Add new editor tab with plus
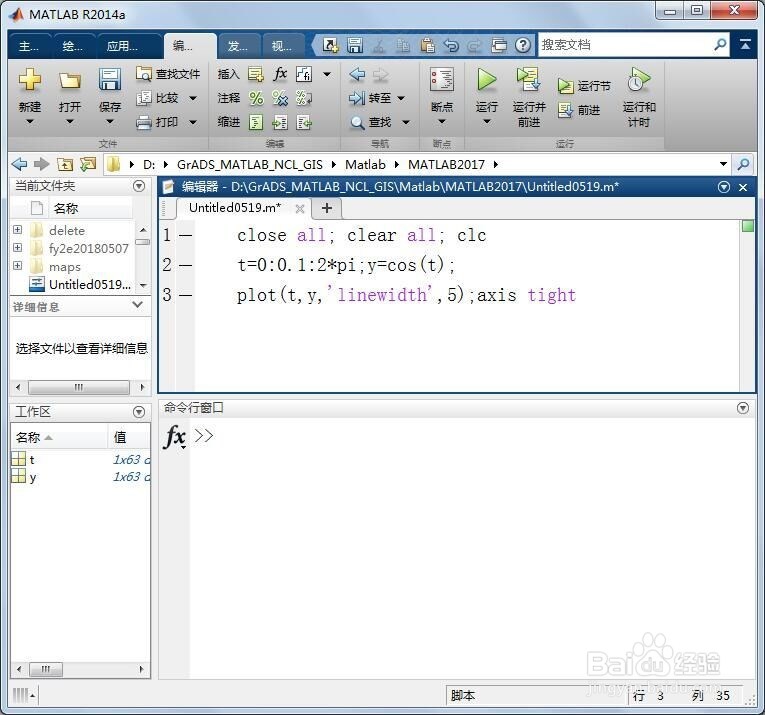765x715 pixels. click(327, 208)
